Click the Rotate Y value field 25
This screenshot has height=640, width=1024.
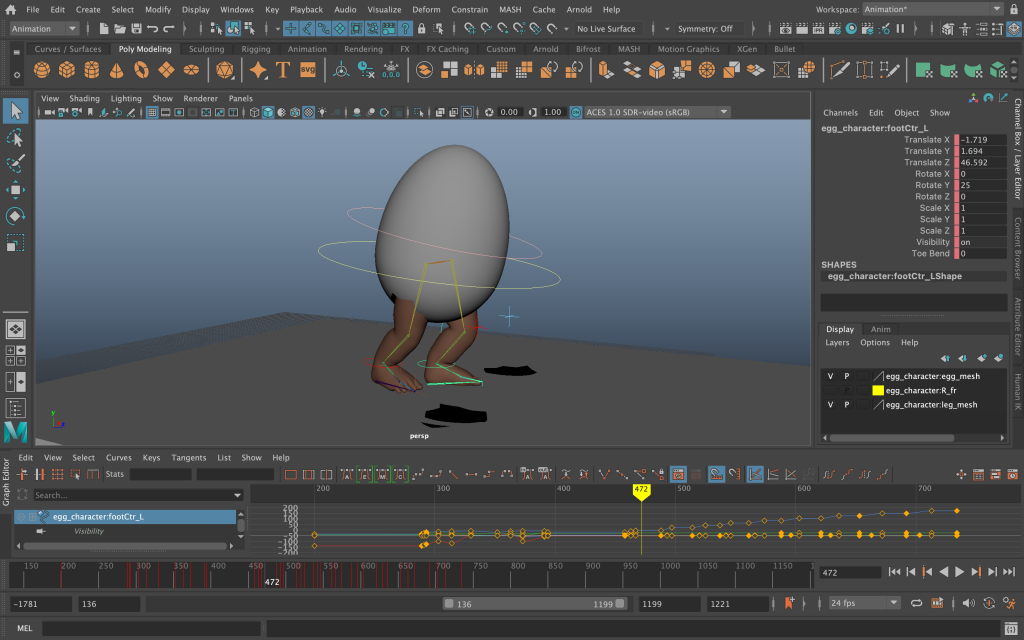point(983,185)
